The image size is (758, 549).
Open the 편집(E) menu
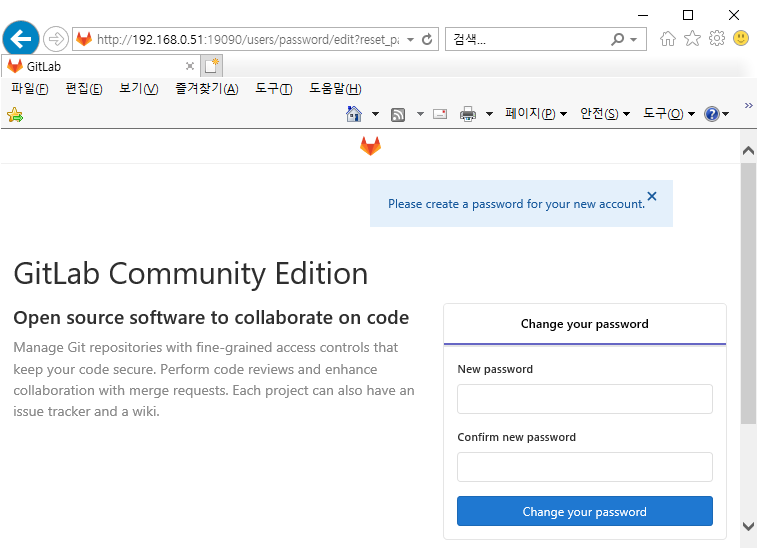pos(84,89)
